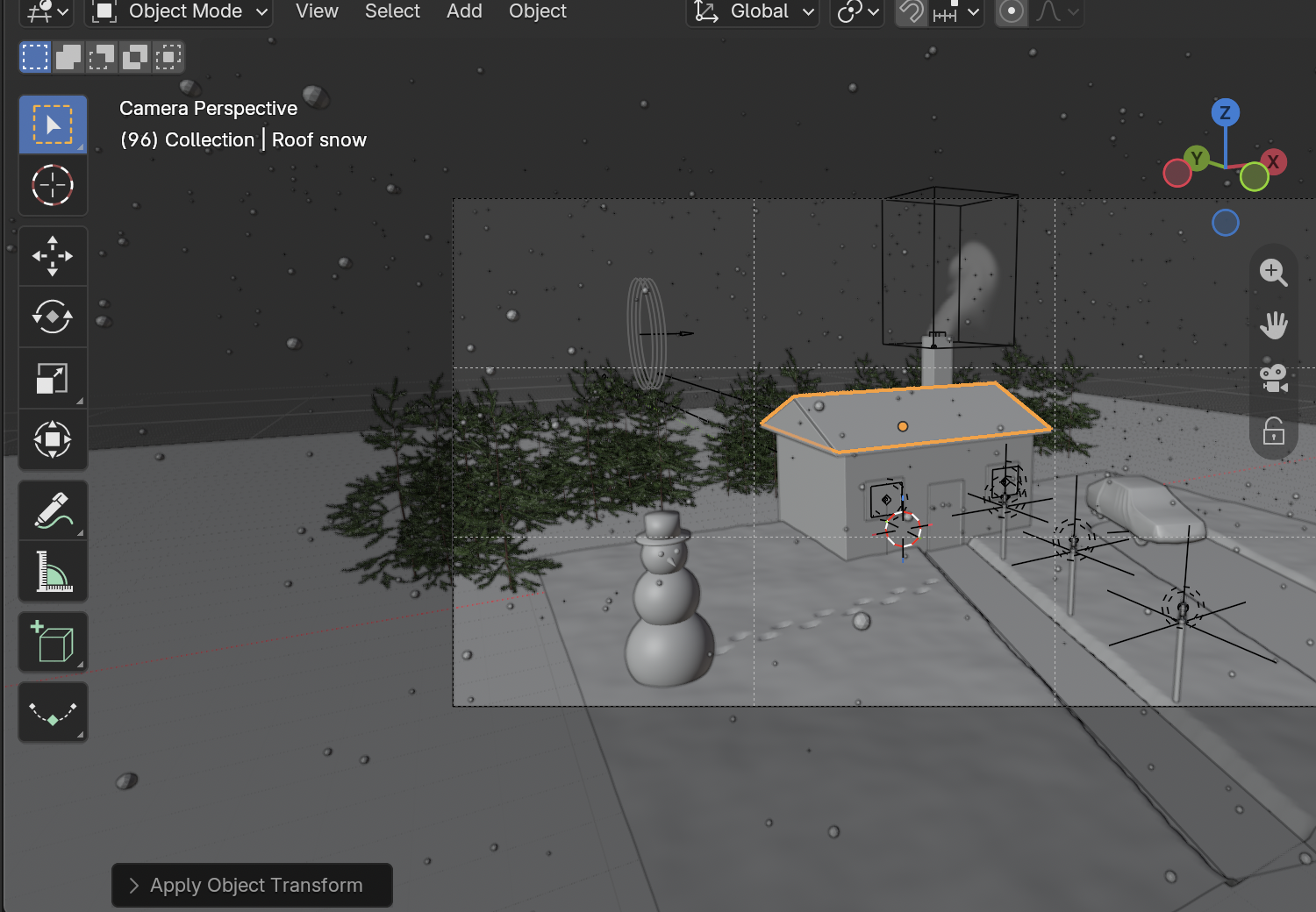Click the hollow blue negative Z gizmo circle
Image resolution: width=1316 pixels, height=912 pixels.
pyautogui.click(x=1226, y=223)
